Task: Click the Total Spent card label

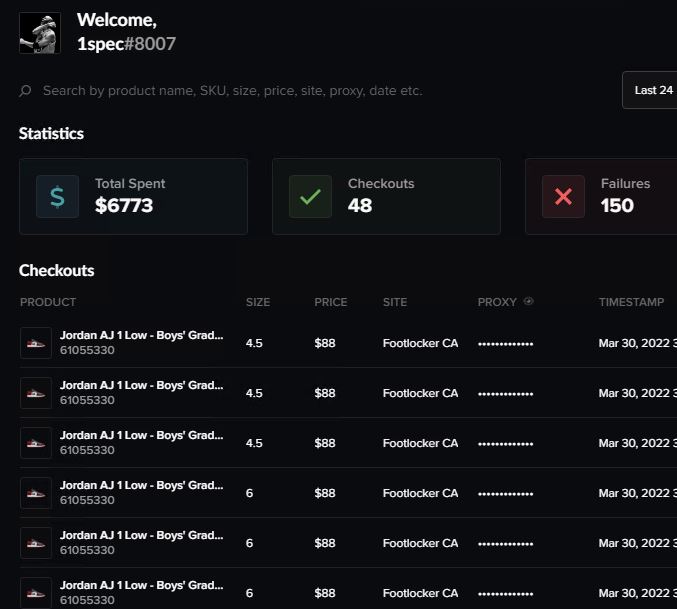Action: pyautogui.click(x=130, y=183)
